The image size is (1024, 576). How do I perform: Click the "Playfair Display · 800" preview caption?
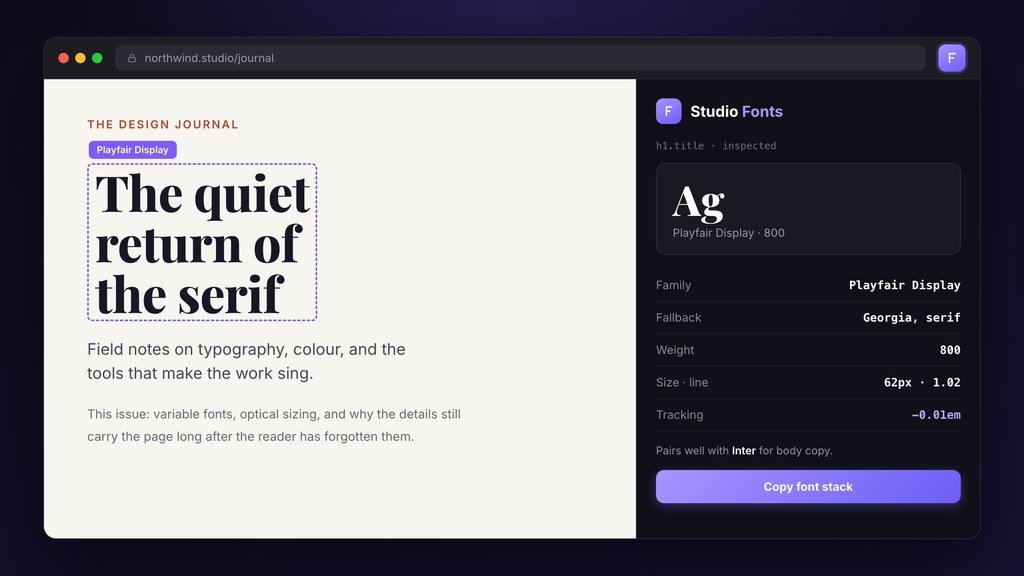pos(728,233)
